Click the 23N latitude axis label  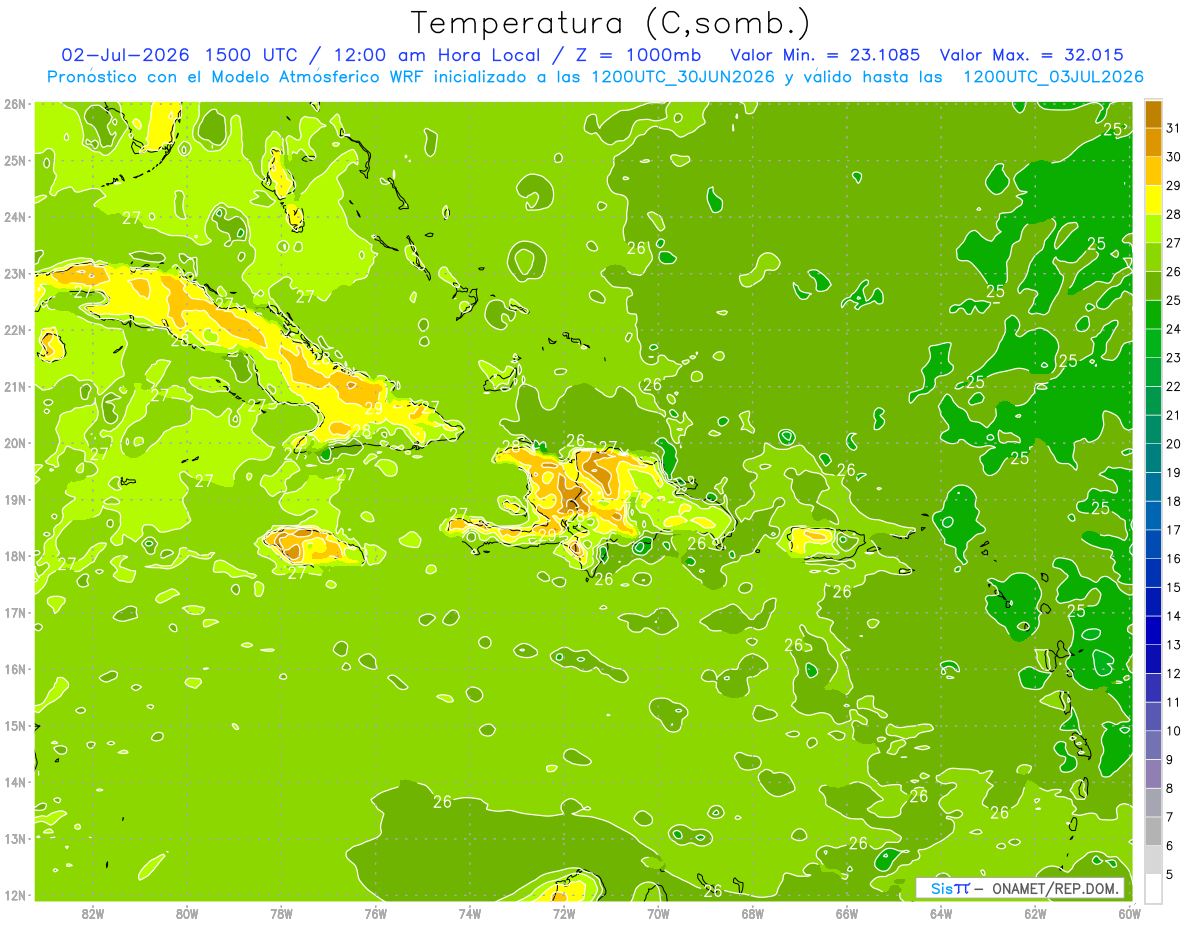tap(15, 273)
